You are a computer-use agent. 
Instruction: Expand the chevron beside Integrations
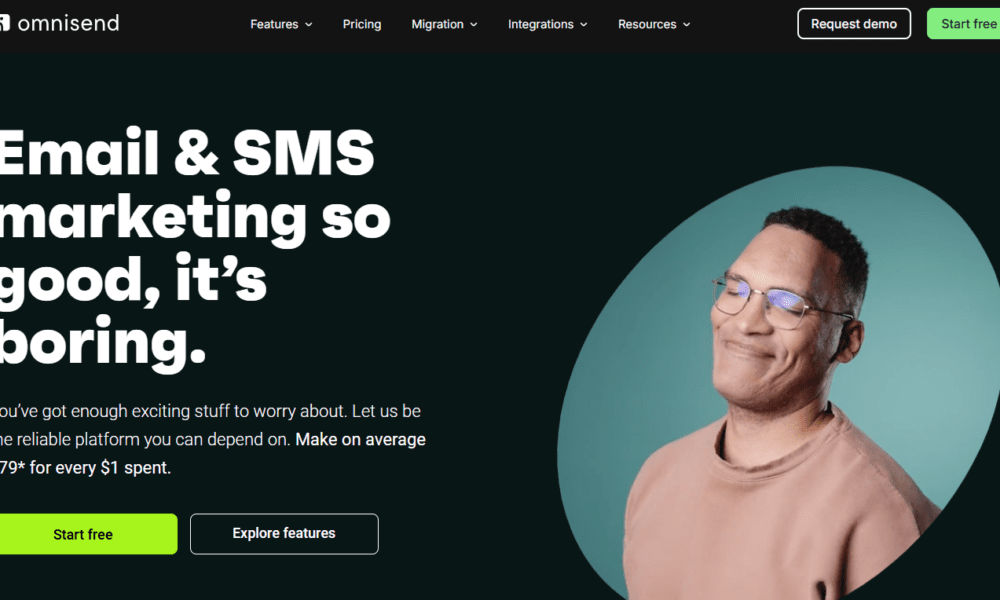584,24
